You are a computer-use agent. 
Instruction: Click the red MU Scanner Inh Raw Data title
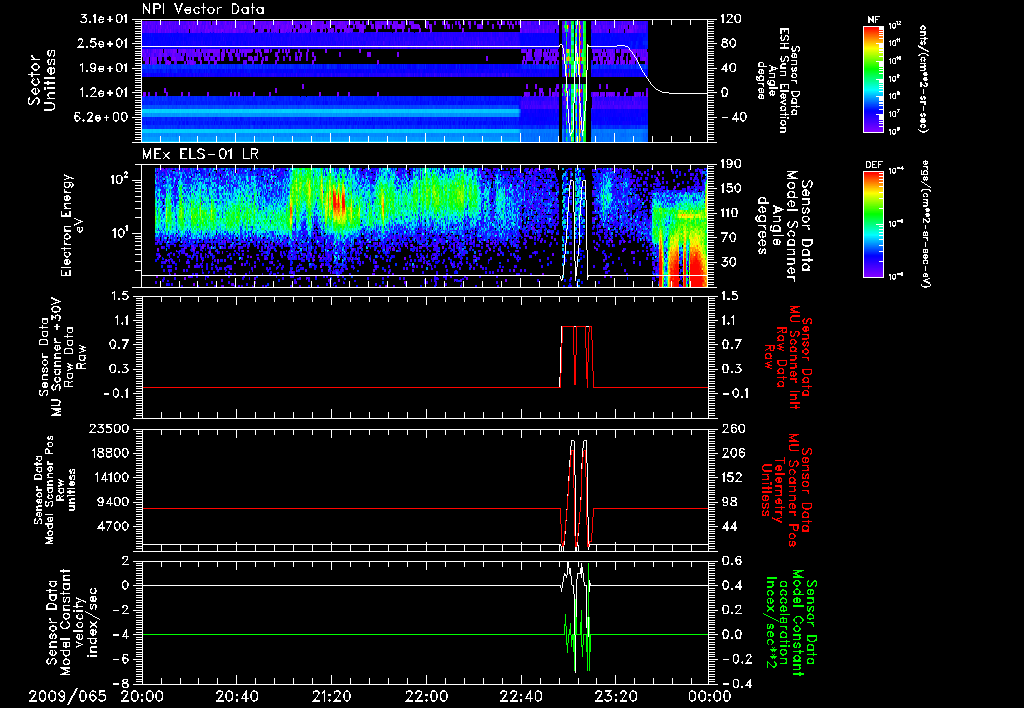point(786,357)
